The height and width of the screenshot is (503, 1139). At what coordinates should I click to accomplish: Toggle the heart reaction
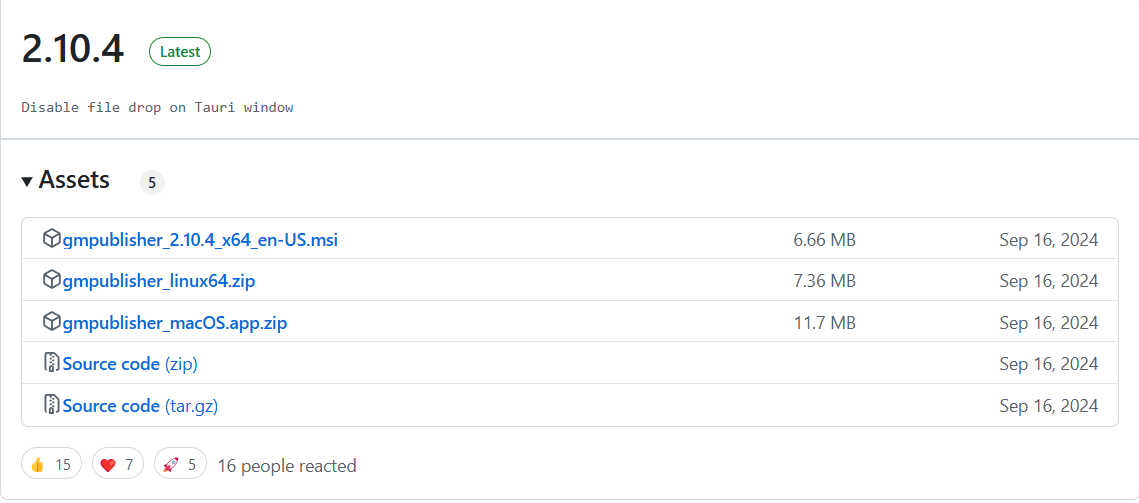click(x=118, y=464)
